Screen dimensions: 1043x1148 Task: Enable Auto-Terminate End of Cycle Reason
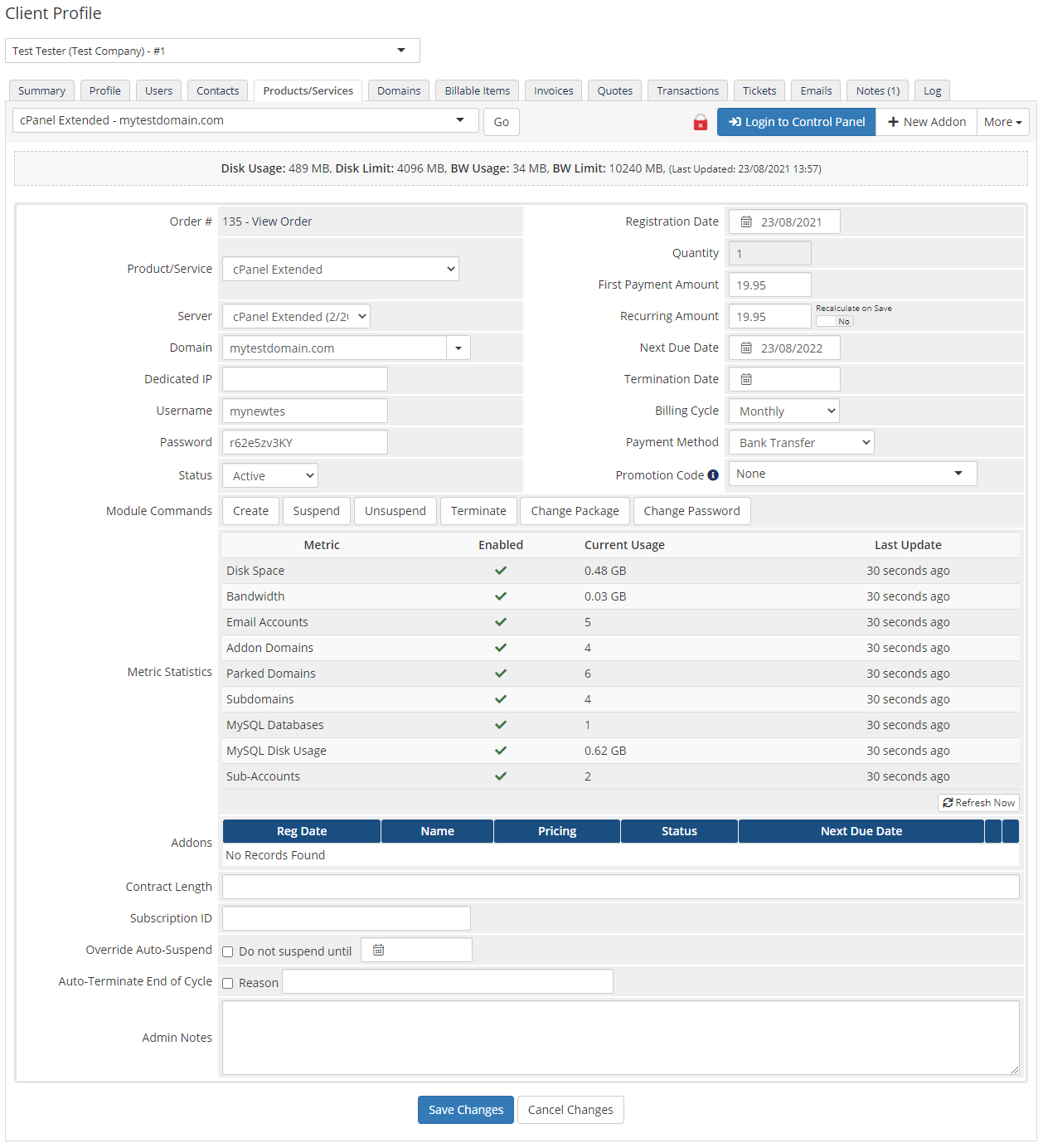[227, 983]
